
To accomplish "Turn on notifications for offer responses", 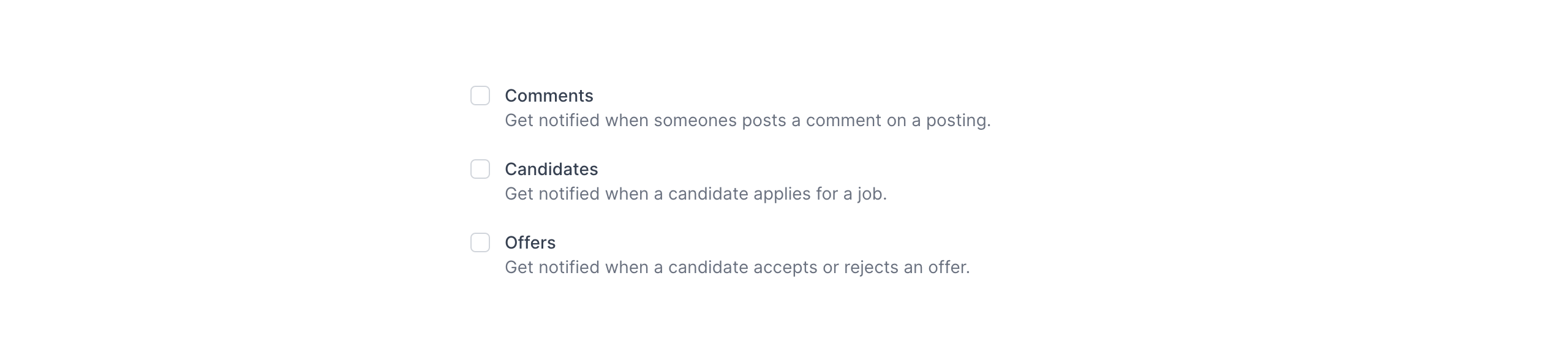I will (x=480, y=242).
